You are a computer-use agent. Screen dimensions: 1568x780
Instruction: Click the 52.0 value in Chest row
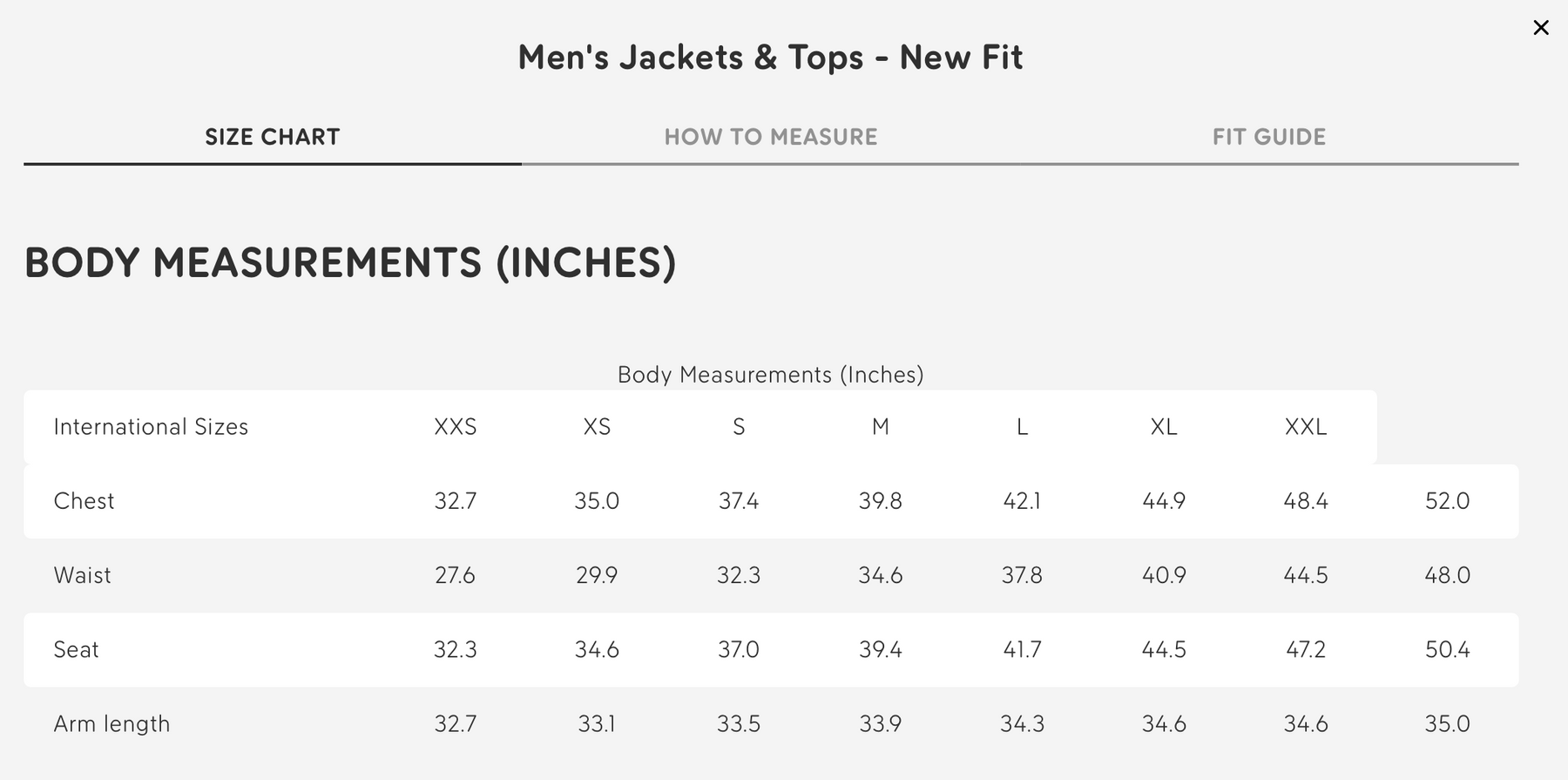[1447, 501]
